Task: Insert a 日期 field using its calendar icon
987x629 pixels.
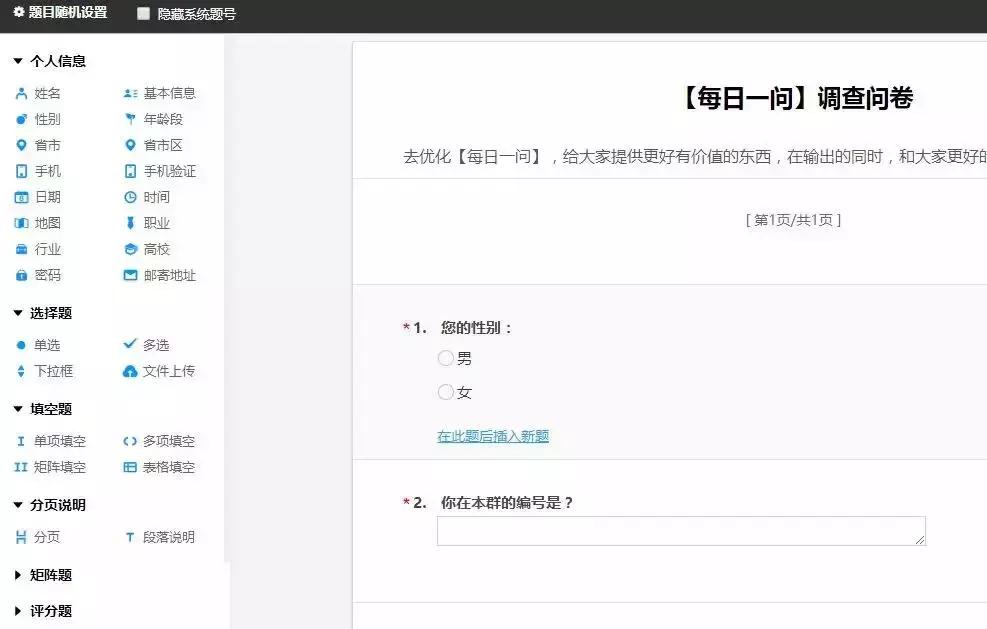Action: (20, 197)
